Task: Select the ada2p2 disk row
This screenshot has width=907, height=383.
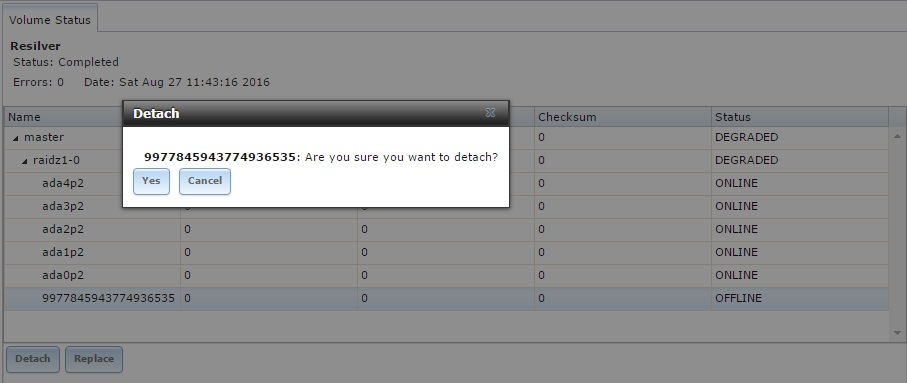Action: [446, 230]
